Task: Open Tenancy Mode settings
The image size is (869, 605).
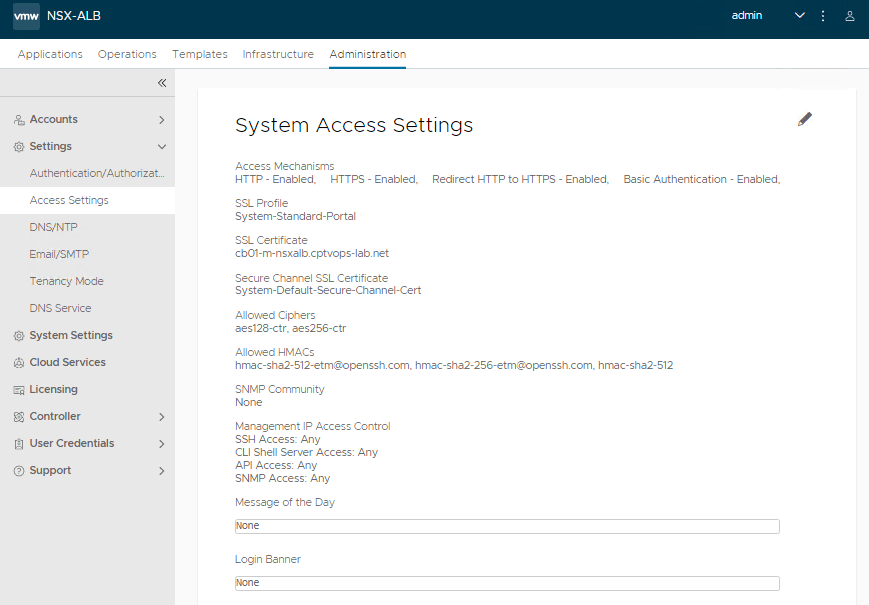Action: pos(66,281)
